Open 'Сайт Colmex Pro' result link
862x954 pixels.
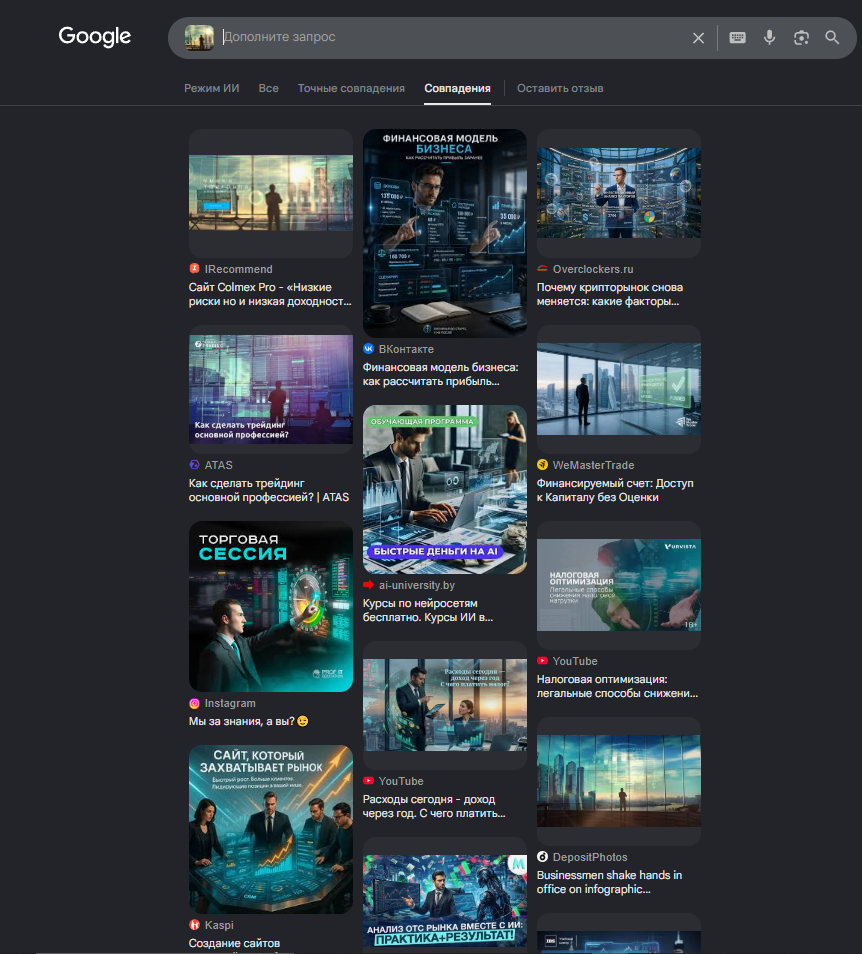(x=270, y=294)
